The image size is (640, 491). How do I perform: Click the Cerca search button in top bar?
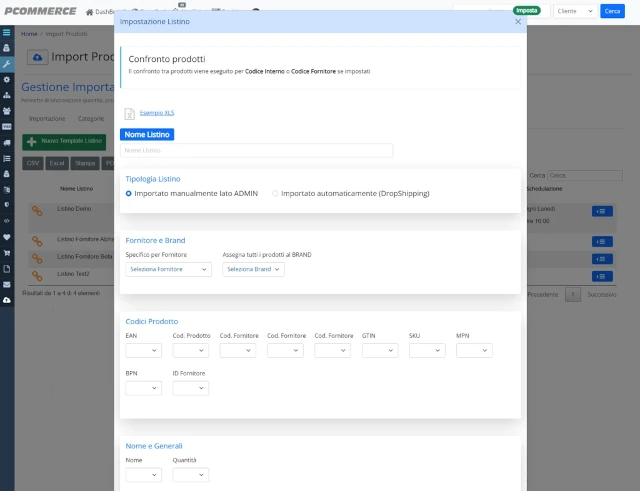point(612,11)
